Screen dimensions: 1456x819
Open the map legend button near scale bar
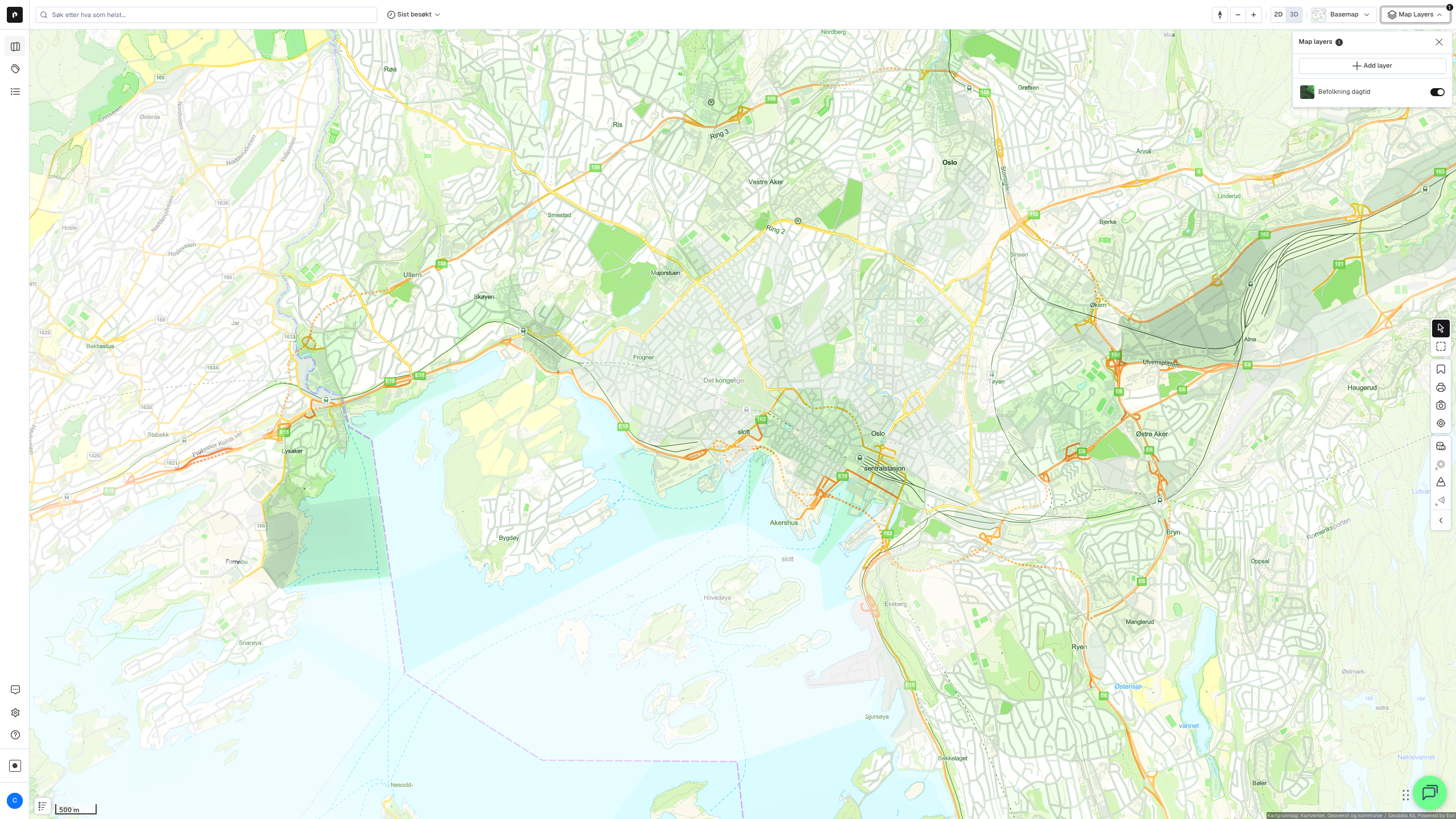point(43,806)
